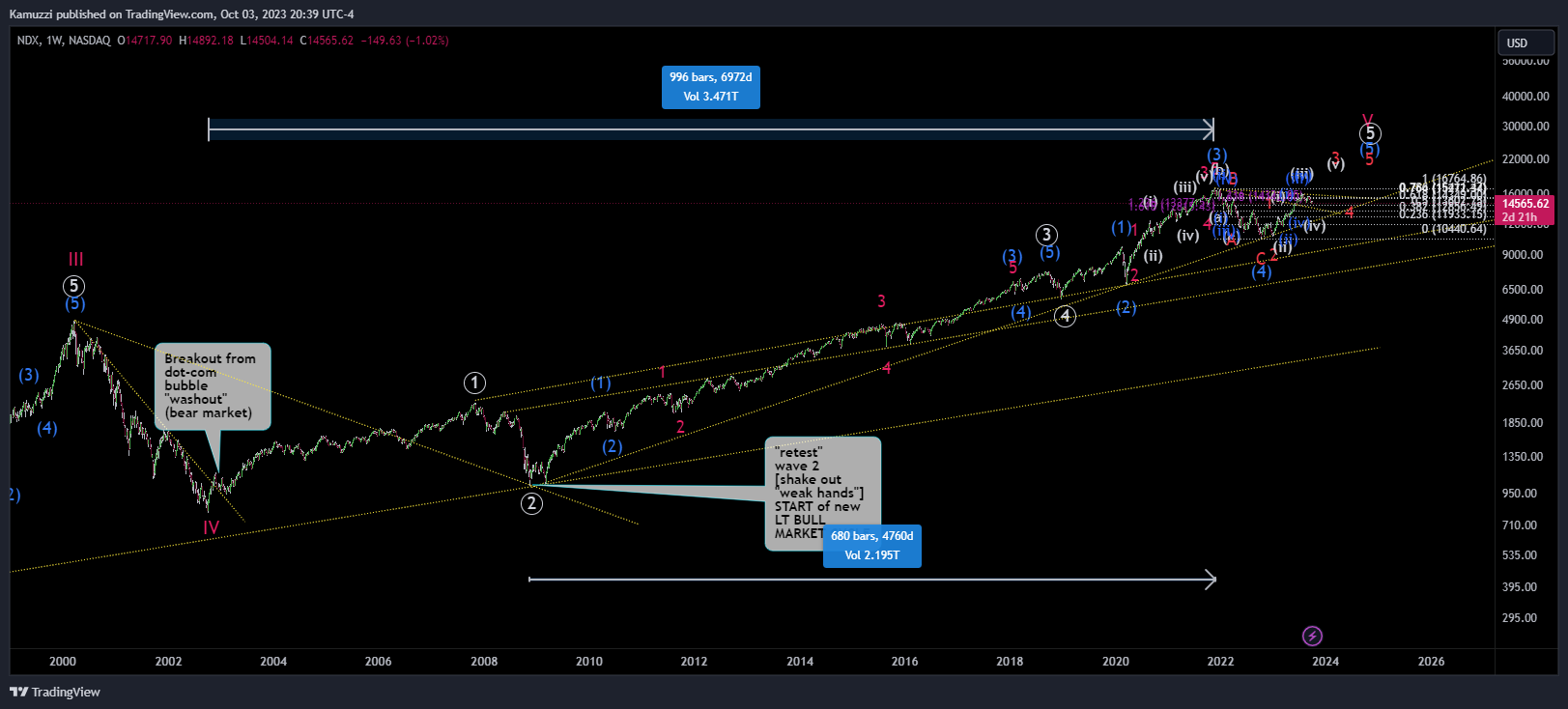Click the Fibonacci level label '1 (16764.86)'
The image size is (1568, 709).
[1454, 179]
